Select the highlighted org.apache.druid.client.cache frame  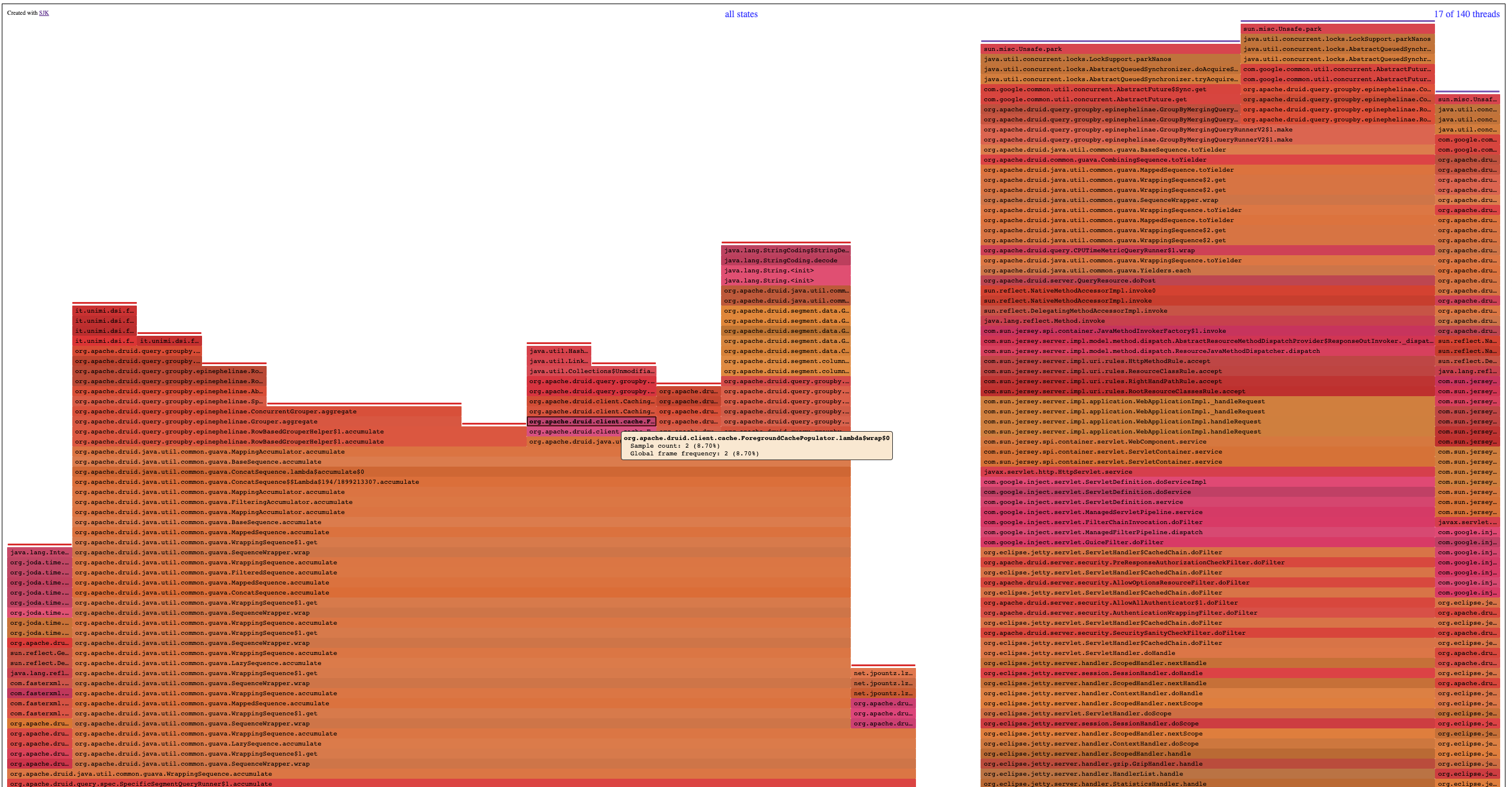point(591,421)
